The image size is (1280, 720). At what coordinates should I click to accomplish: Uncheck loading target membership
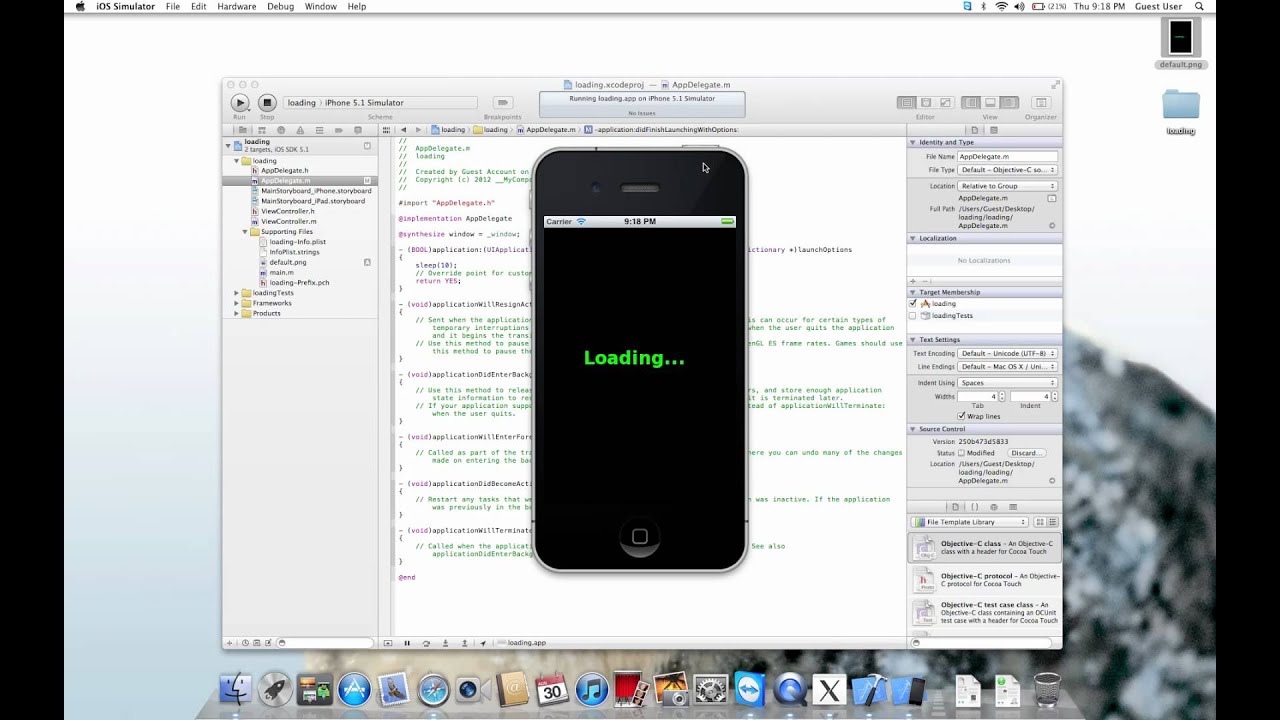[913, 303]
